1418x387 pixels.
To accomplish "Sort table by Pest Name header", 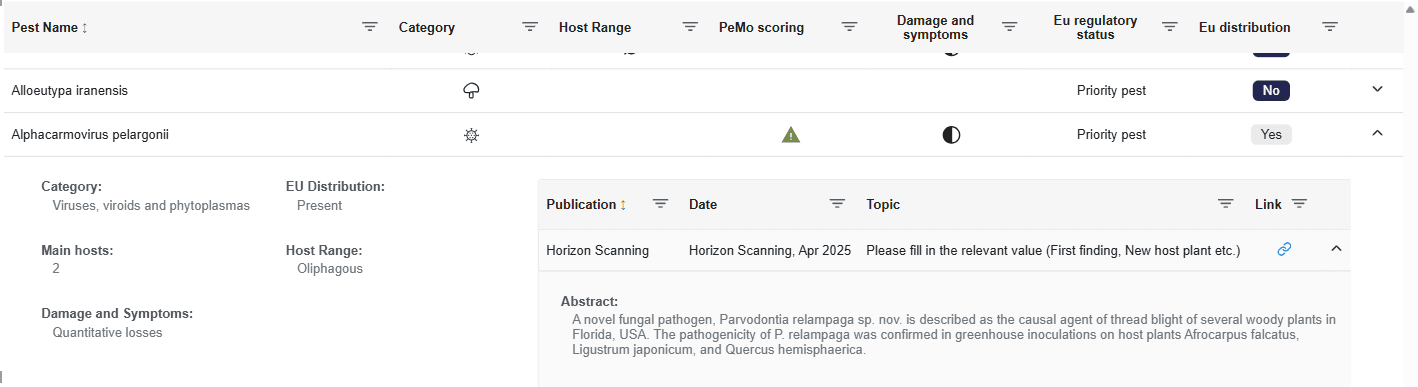I will pos(50,28).
